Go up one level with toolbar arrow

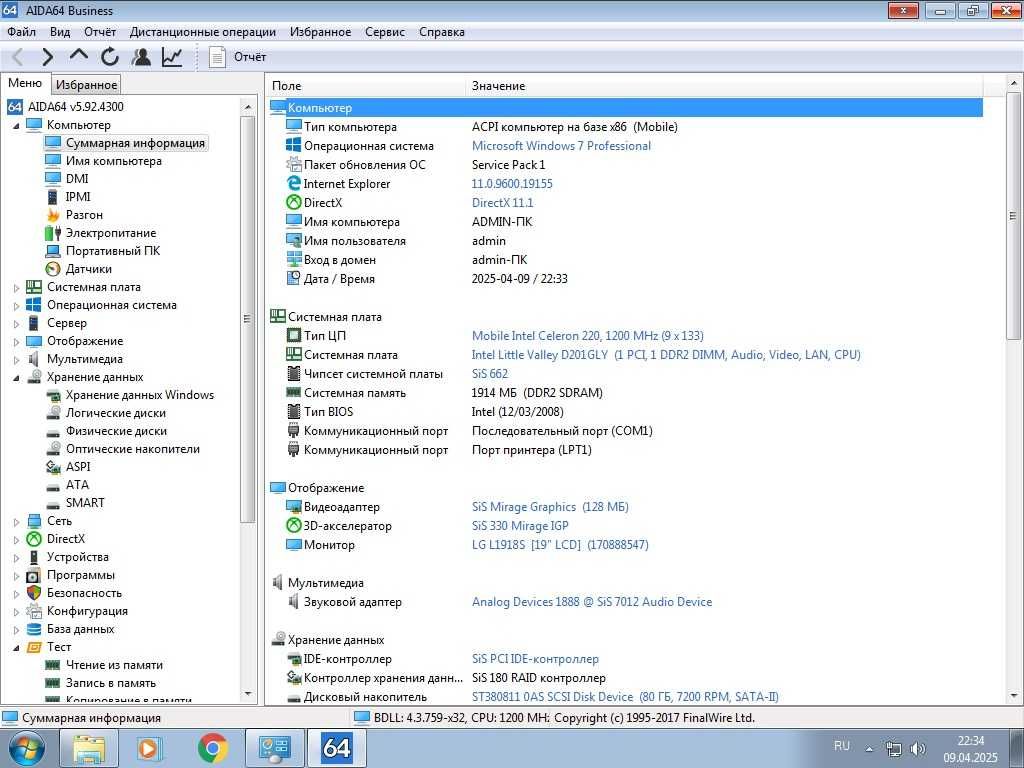point(78,57)
